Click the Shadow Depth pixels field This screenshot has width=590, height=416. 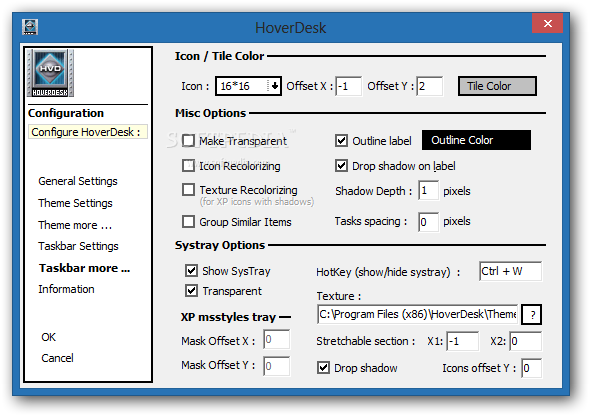(429, 190)
